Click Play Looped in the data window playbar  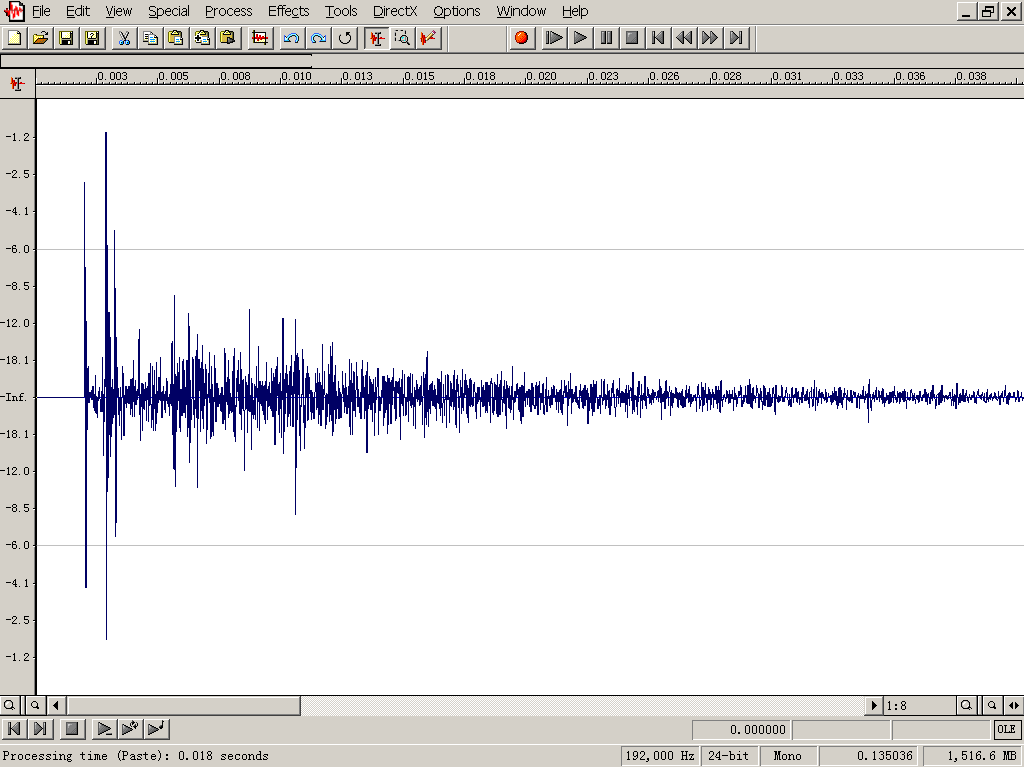click(x=130, y=728)
